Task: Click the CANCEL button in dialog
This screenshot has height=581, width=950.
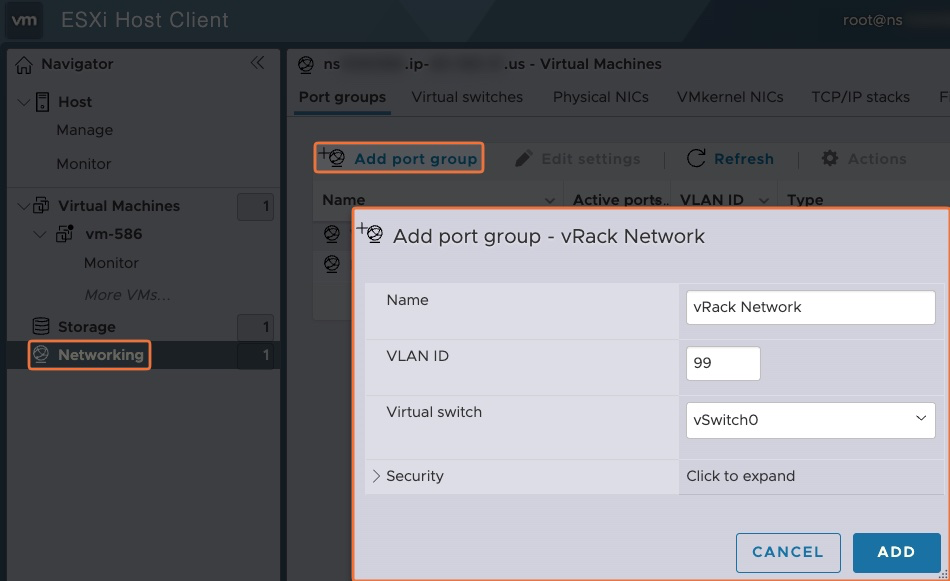Action: [x=788, y=552]
